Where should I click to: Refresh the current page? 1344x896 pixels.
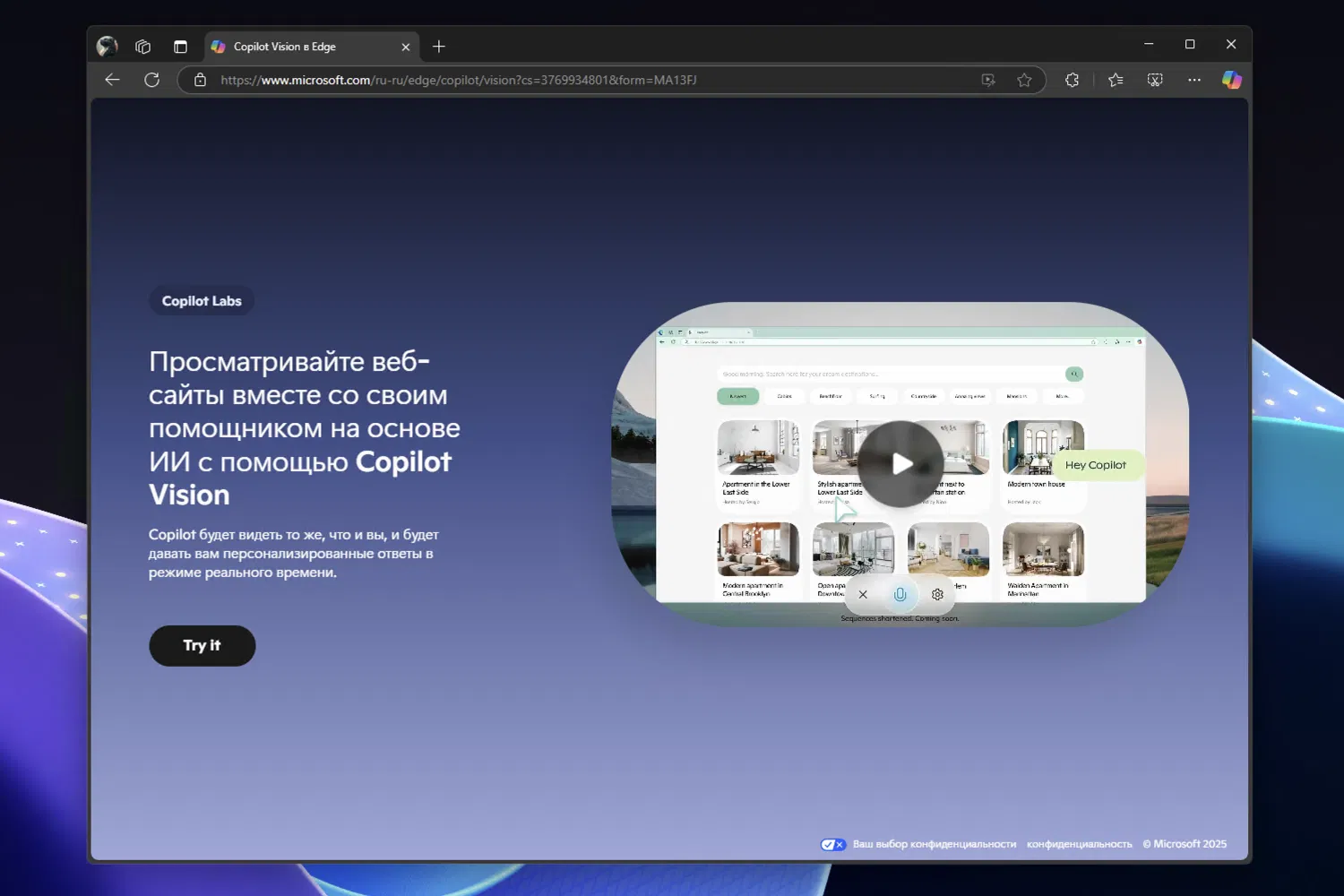(x=152, y=80)
